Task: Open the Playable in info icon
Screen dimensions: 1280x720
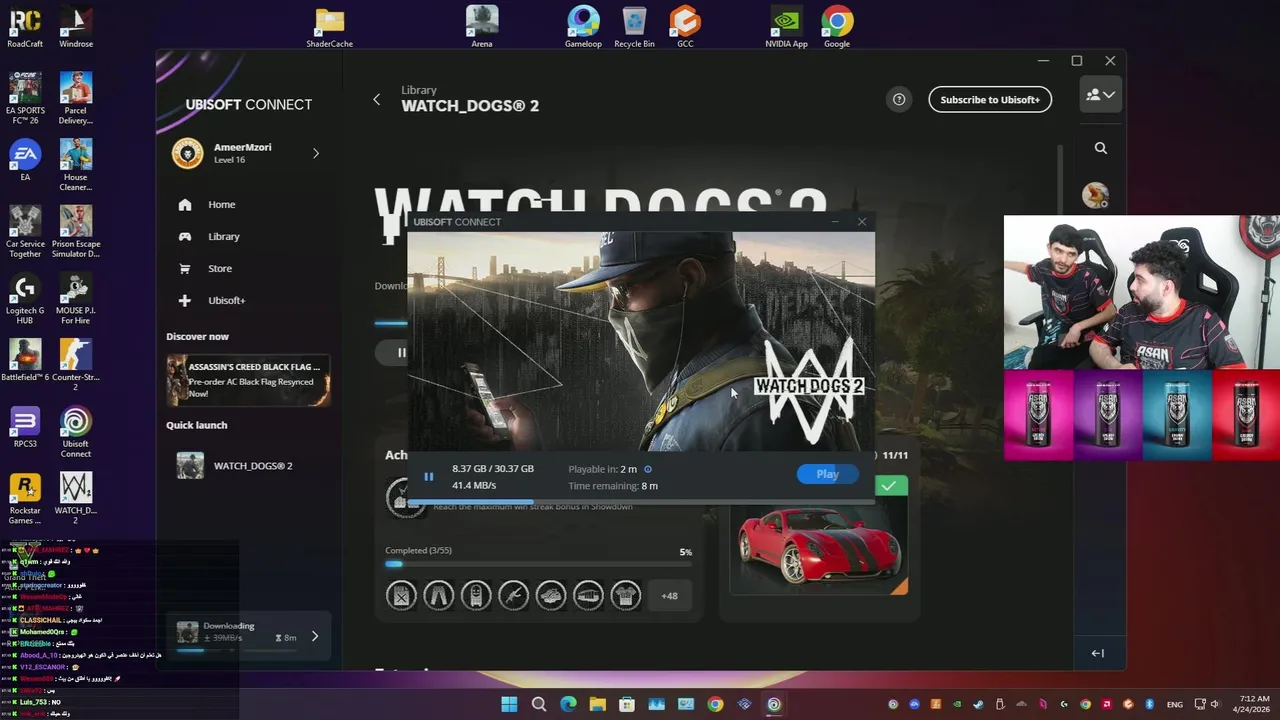Action: [x=648, y=469]
